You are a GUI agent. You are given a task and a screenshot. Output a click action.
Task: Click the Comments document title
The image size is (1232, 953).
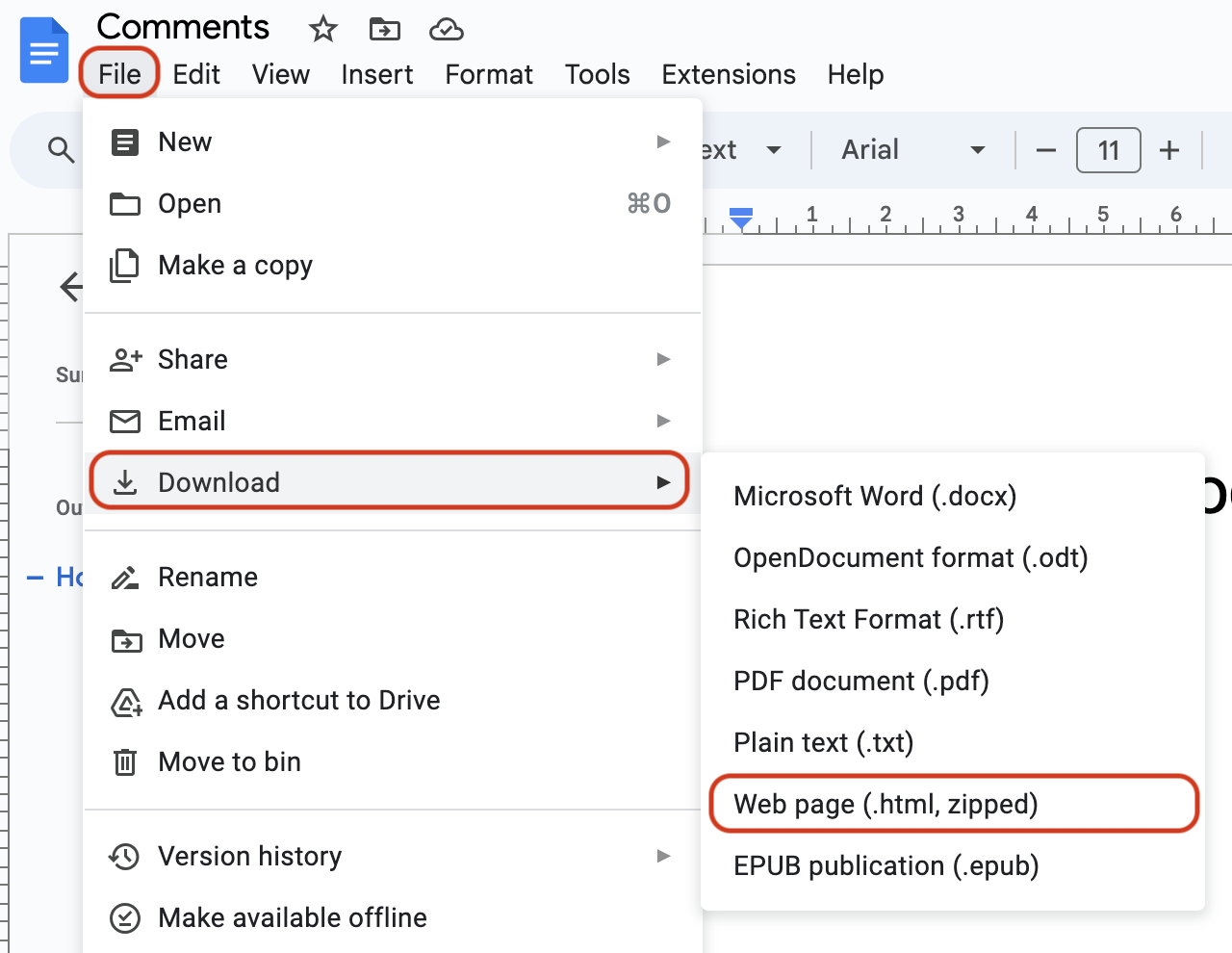pos(183,27)
